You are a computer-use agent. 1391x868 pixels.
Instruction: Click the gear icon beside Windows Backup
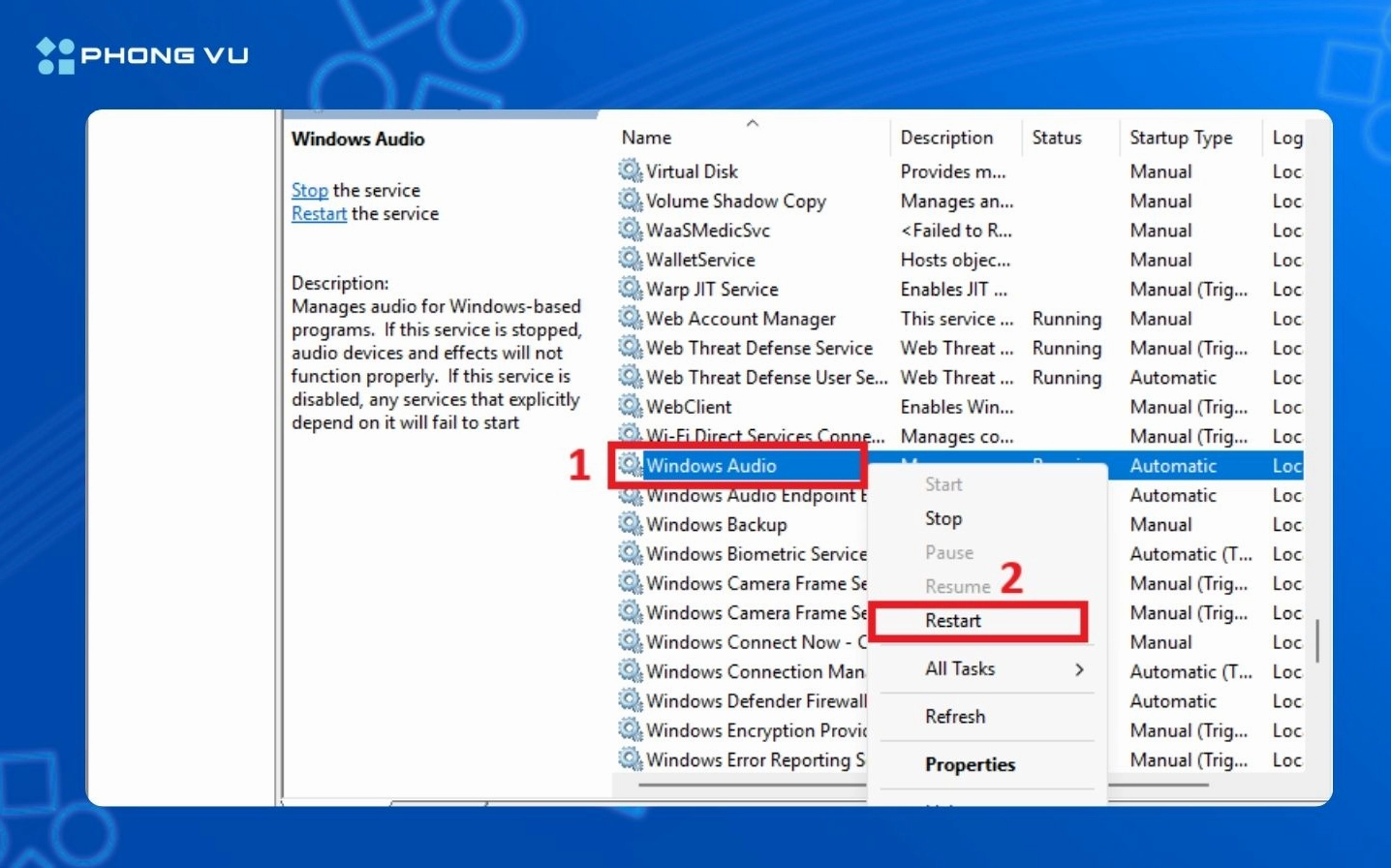click(631, 524)
